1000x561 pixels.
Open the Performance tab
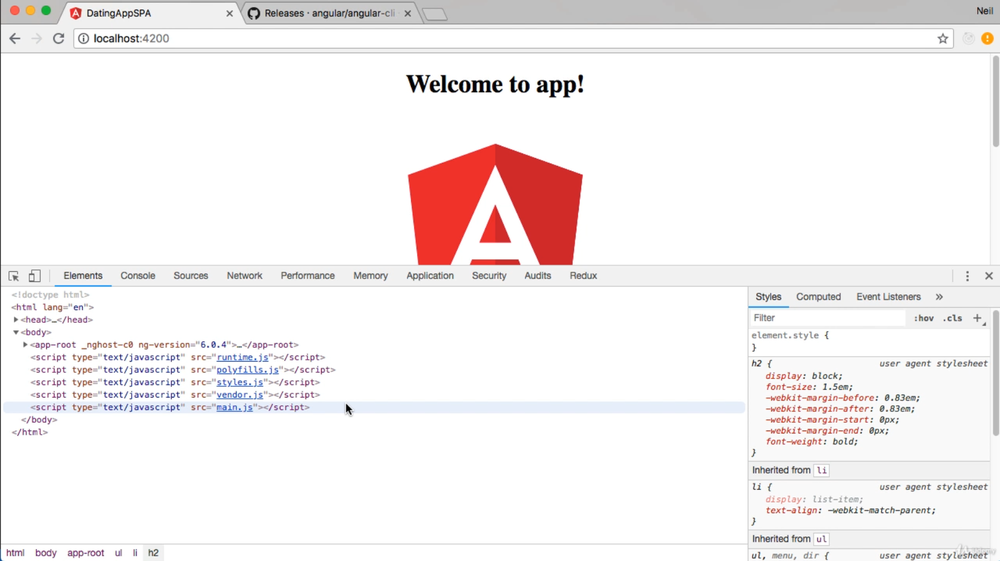pyautogui.click(x=307, y=276)
